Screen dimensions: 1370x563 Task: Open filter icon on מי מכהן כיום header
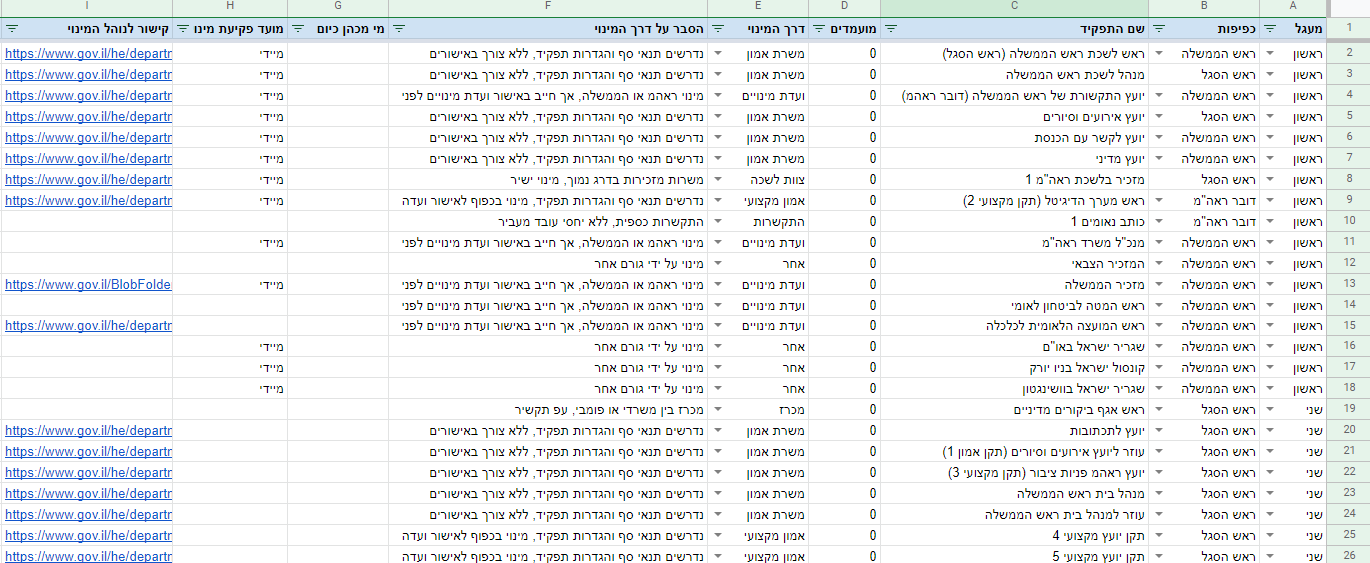pyautogui.click(x=298, y=30)
